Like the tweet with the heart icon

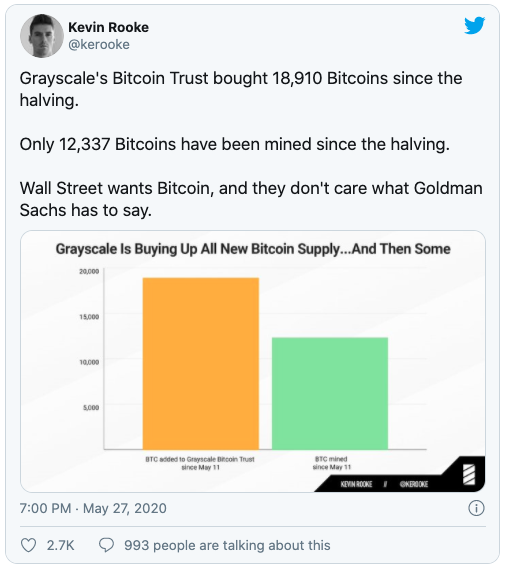click(x=28, y=545)
